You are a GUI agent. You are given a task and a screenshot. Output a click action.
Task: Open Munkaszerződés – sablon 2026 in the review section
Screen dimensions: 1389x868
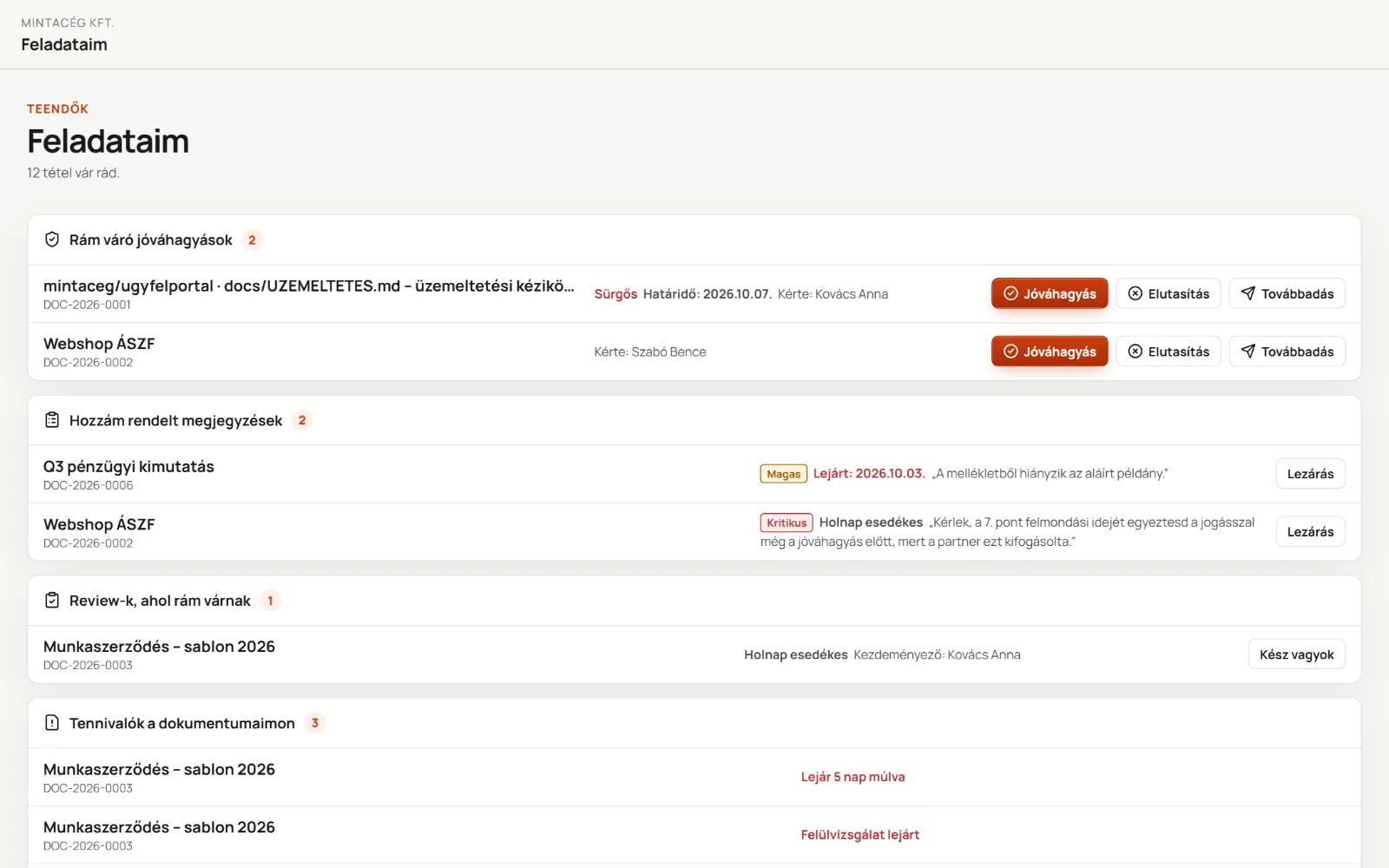pyautogui.click(x=159, y=647)
